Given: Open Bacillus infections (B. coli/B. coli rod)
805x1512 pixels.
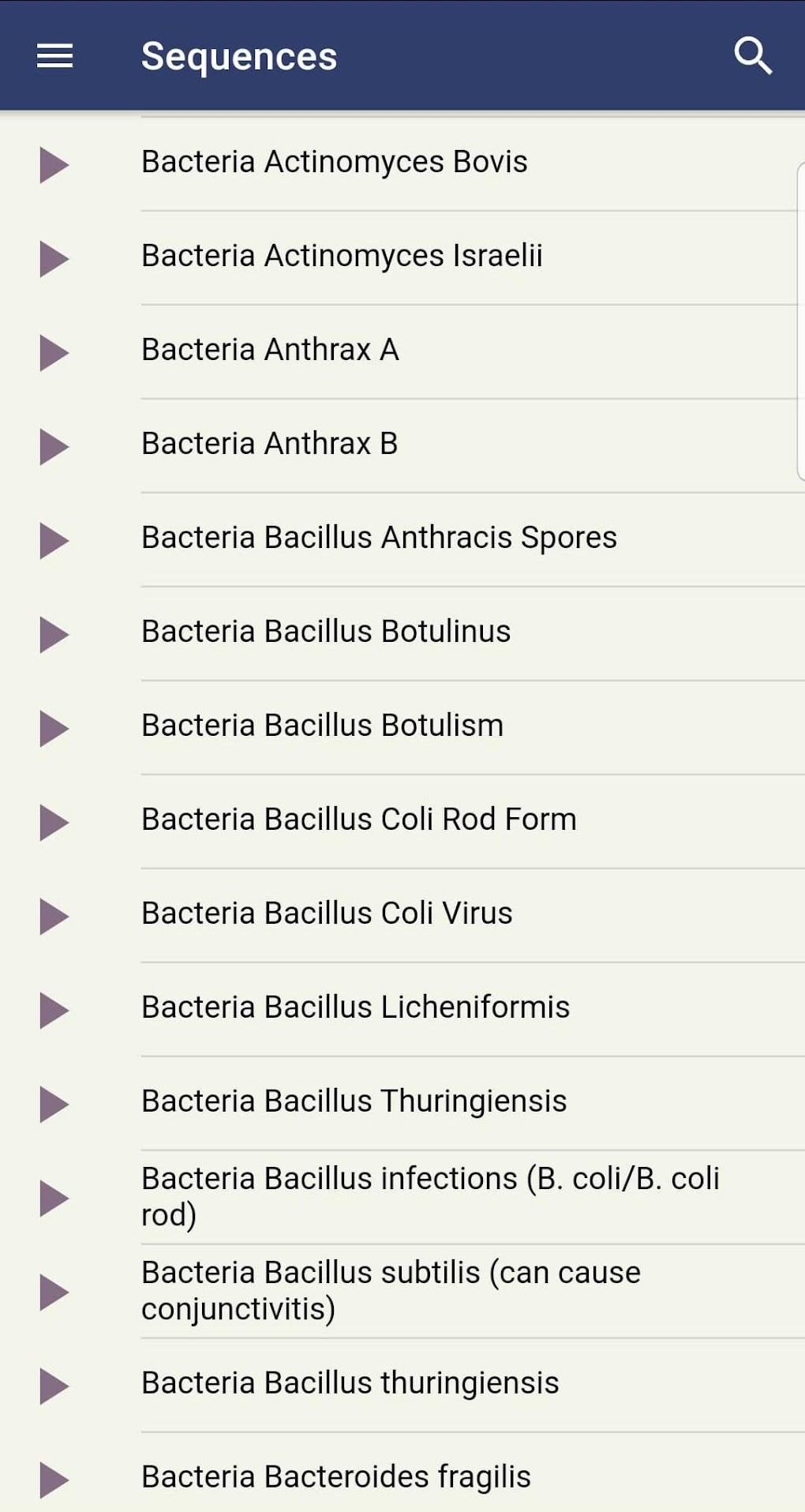Looking at the screenshot, I should coord(430,1196).
